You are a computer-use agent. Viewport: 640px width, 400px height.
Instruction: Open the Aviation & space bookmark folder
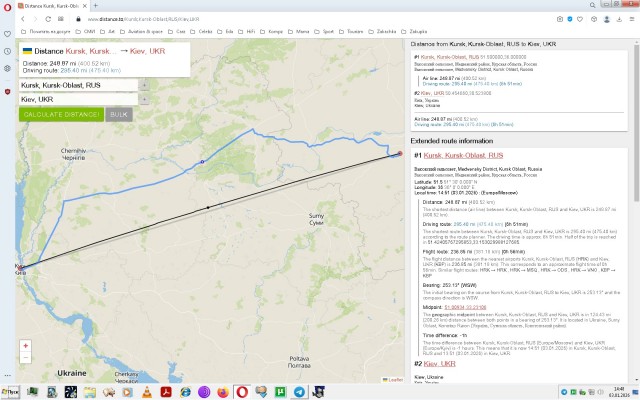click(x=141, y=31)
